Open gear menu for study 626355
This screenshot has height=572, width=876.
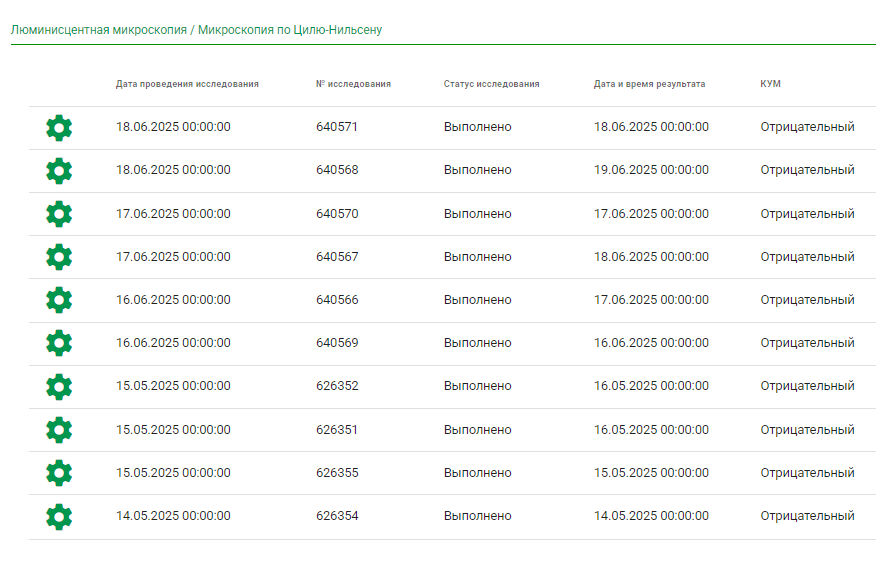[59, 473]
